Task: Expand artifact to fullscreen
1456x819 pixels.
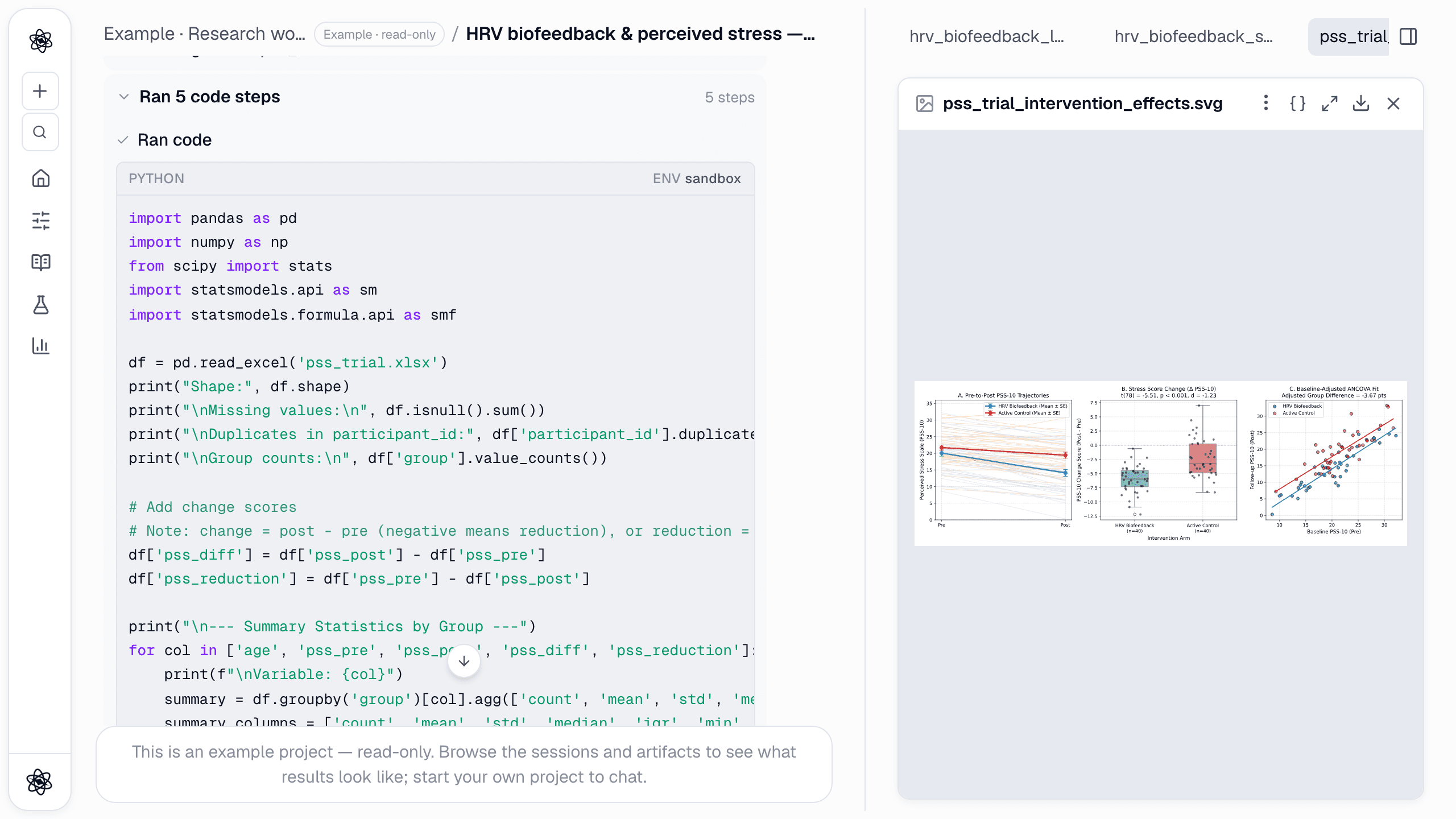Action: [1329, 103]
